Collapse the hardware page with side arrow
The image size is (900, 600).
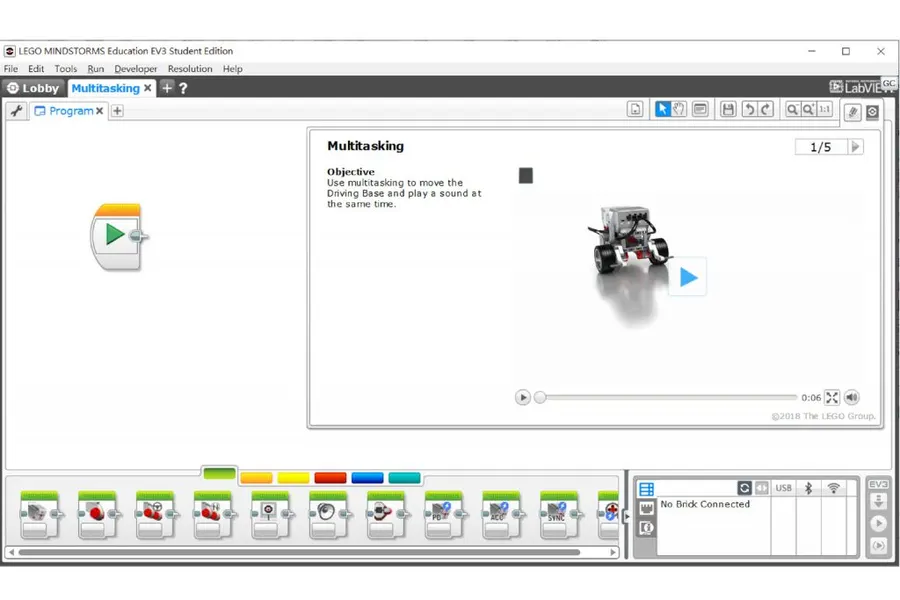[626, 516]
